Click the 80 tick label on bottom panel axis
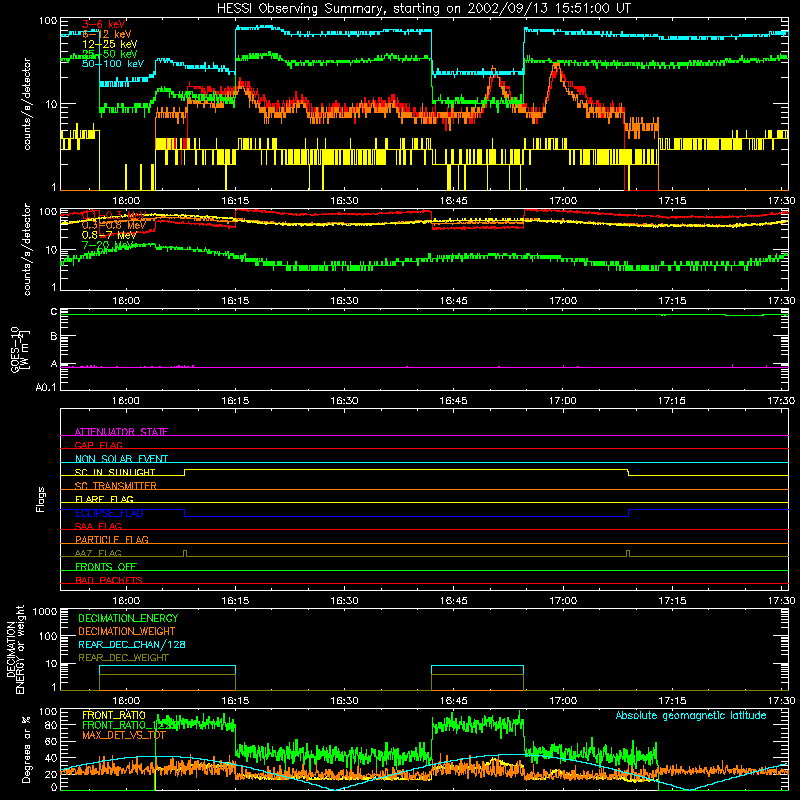Screen dimensions: 800x800 pyautogui.click(x=51, y=724)
